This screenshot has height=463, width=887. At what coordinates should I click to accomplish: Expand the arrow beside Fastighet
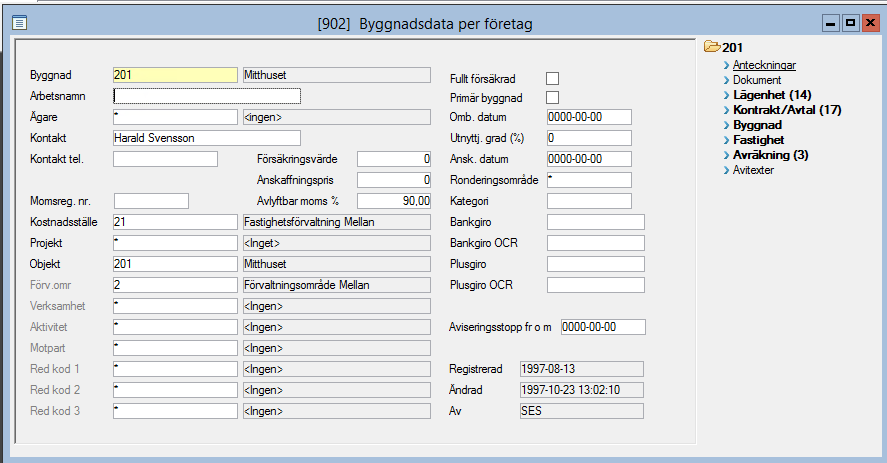tap(727, 140)
